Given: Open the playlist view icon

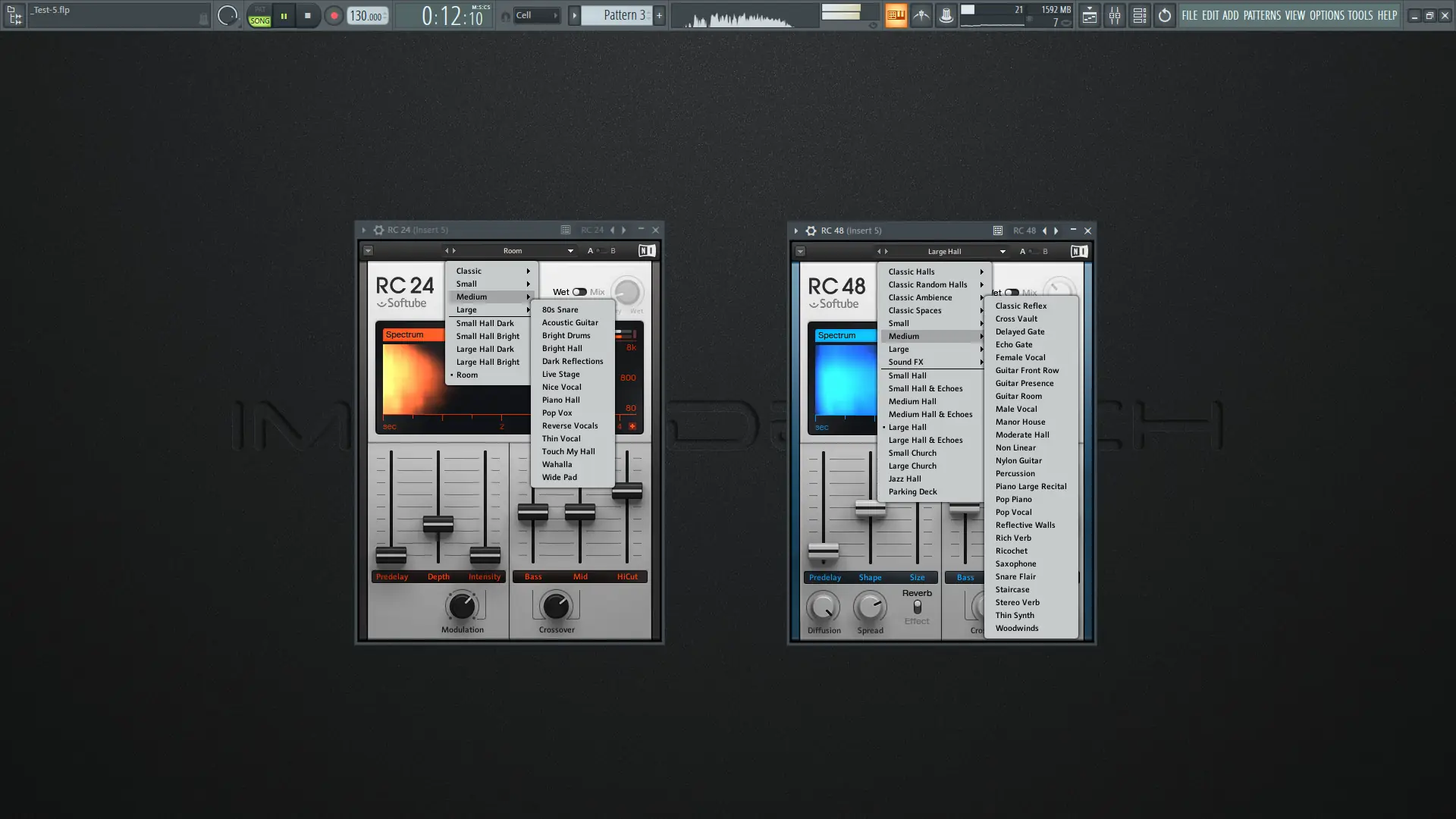Looking at the screenshot, I should (x=1089, y=15).
